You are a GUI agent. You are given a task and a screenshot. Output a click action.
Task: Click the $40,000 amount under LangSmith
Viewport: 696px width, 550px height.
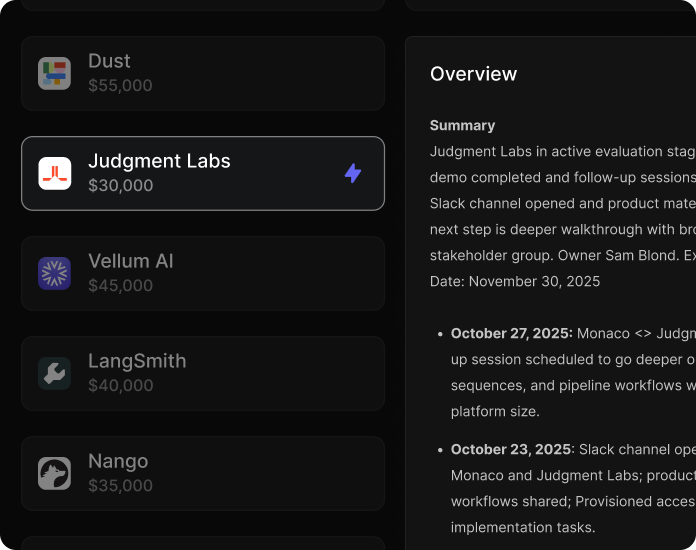(120, 386)
